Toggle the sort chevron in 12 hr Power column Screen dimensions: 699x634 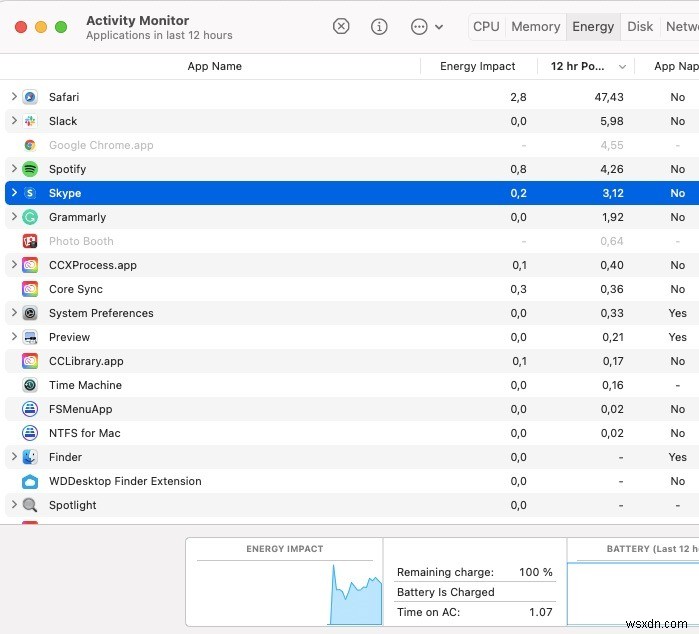pyautogui.click(x=622, y=66)
